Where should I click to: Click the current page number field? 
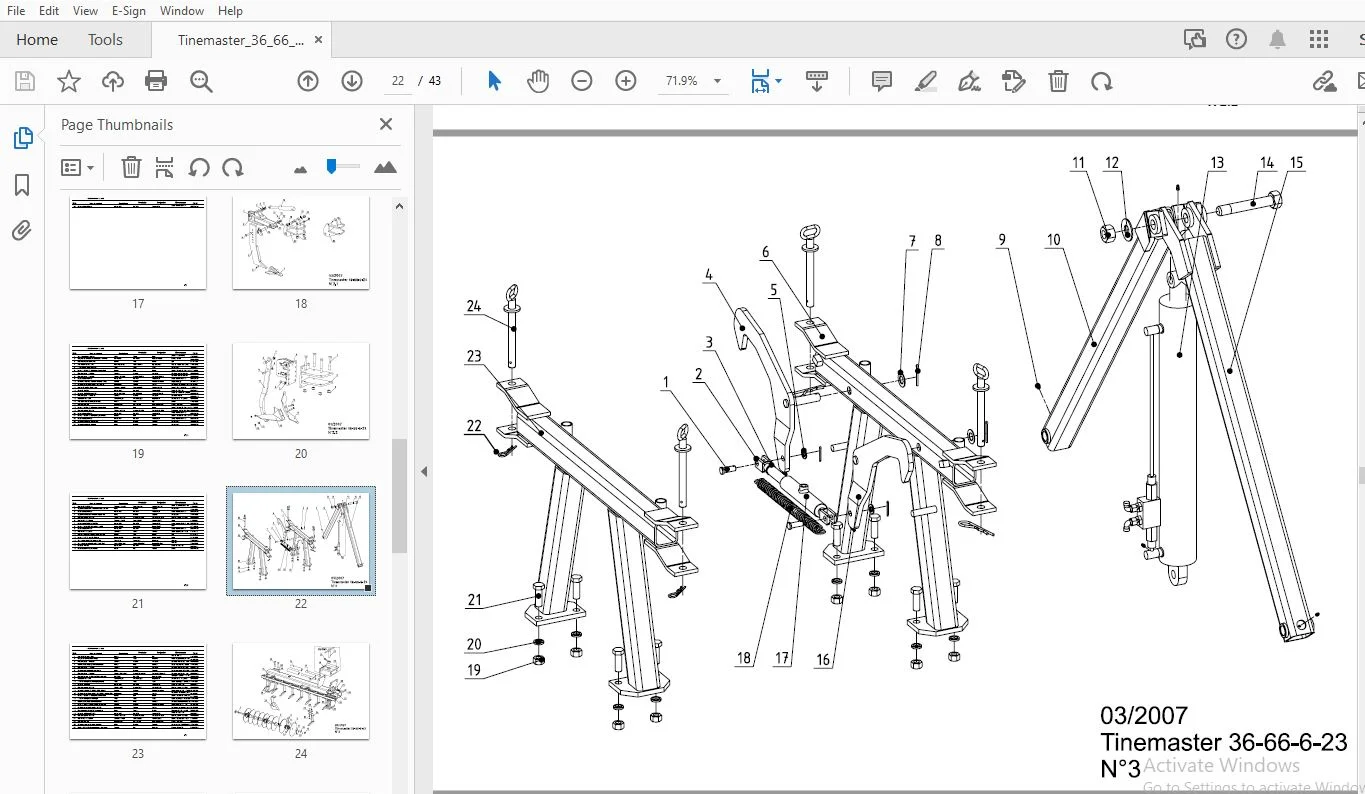click(x=398, y=81)
